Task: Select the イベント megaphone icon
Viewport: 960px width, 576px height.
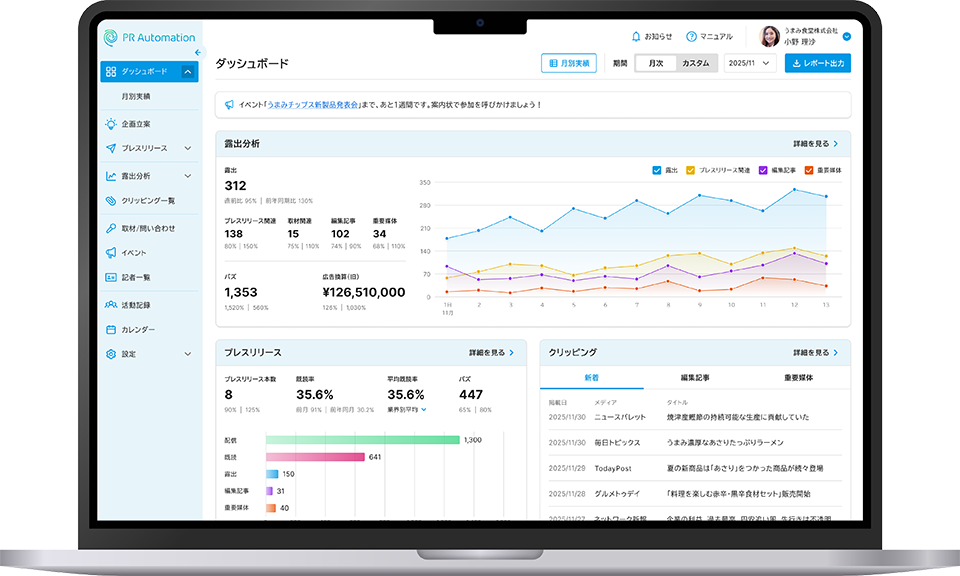Action: pyautogui.click(x=113, y=253)
